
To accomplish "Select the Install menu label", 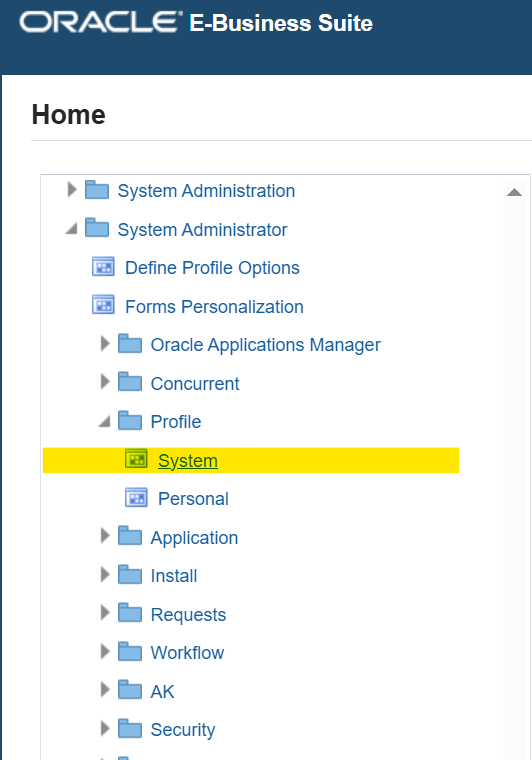I will tap(174, 576).
